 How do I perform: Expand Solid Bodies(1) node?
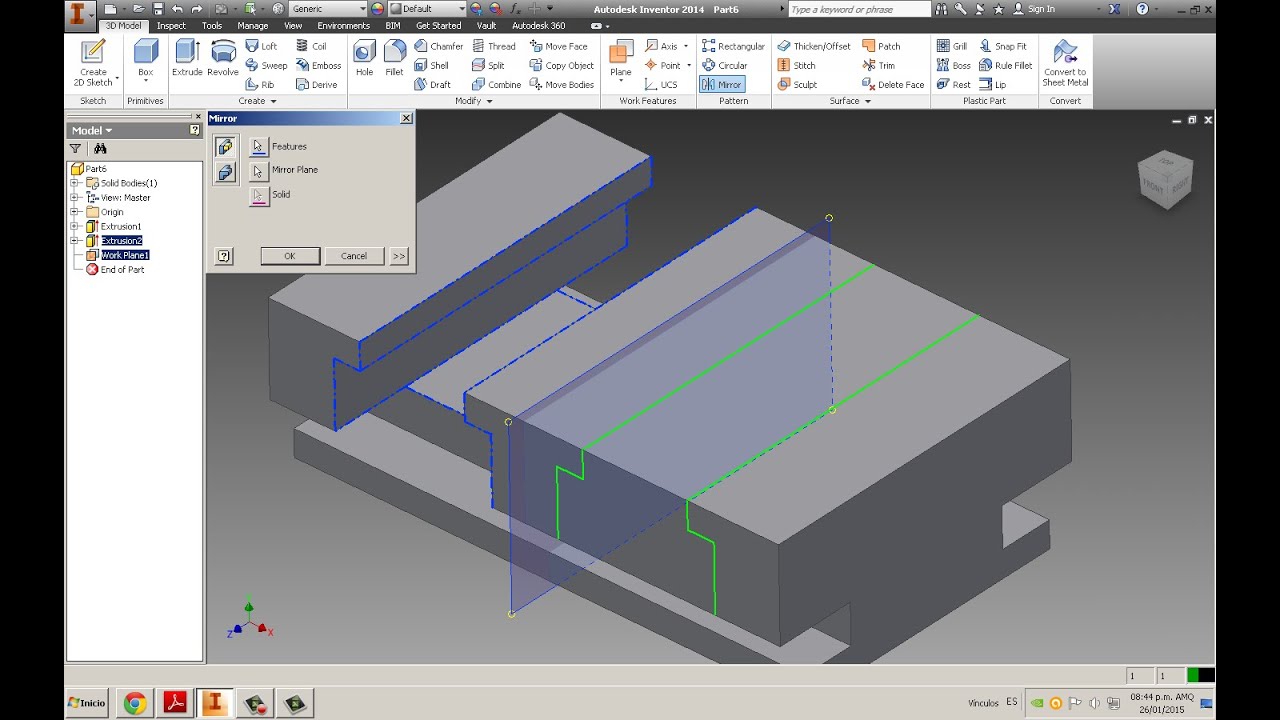pos(74,183)
